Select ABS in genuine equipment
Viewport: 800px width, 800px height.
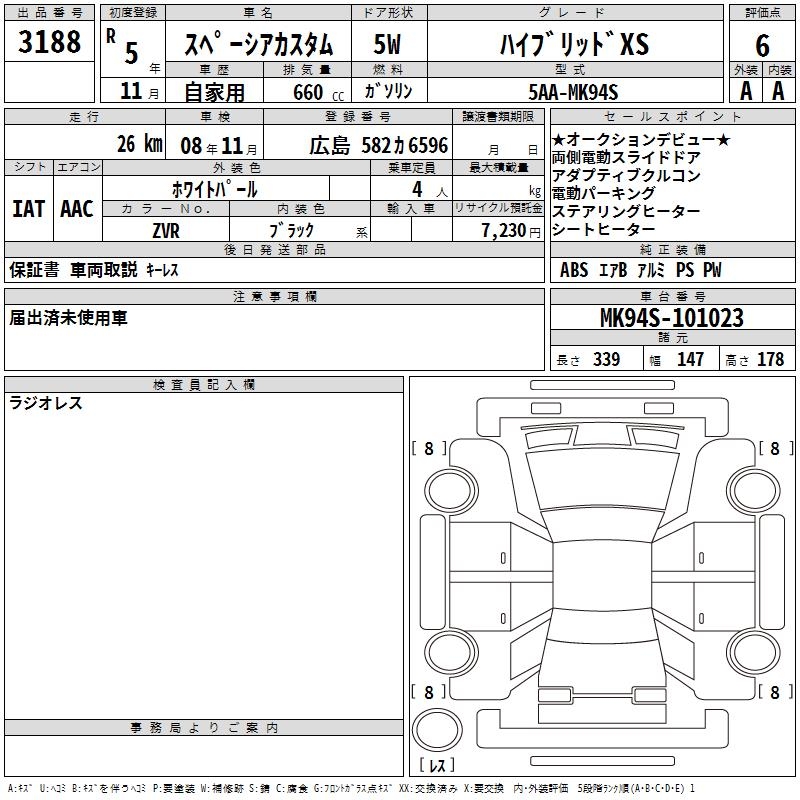pyautogui.click(x=574, y=270)
